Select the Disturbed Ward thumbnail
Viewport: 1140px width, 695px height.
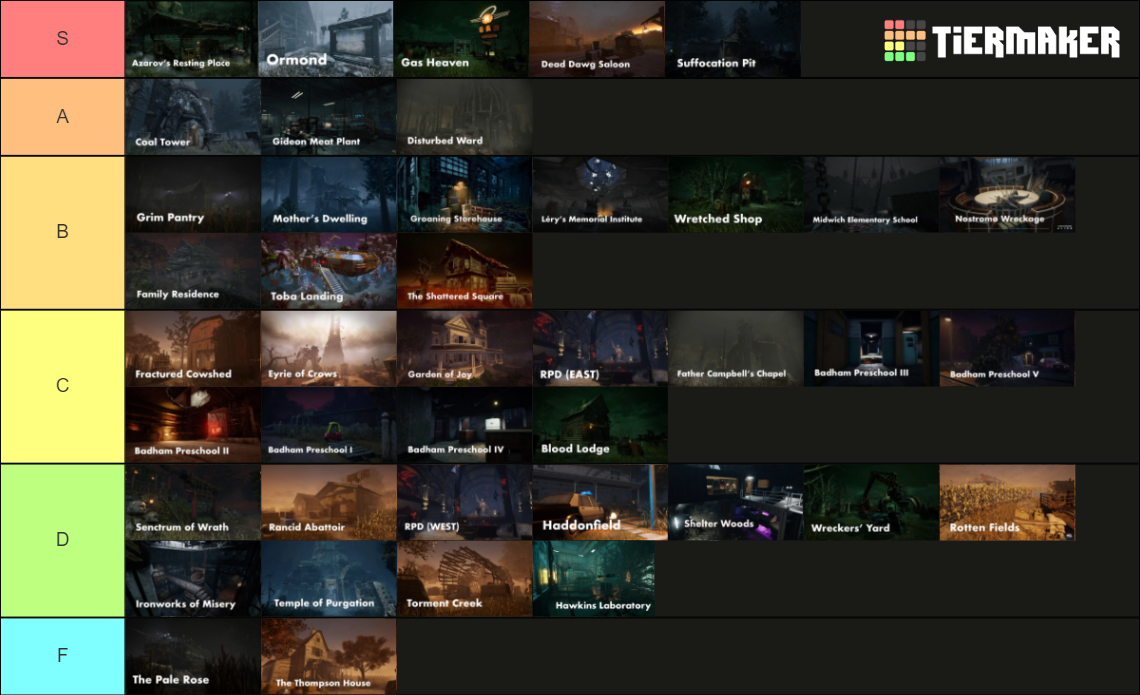click(x=461, y=117)
